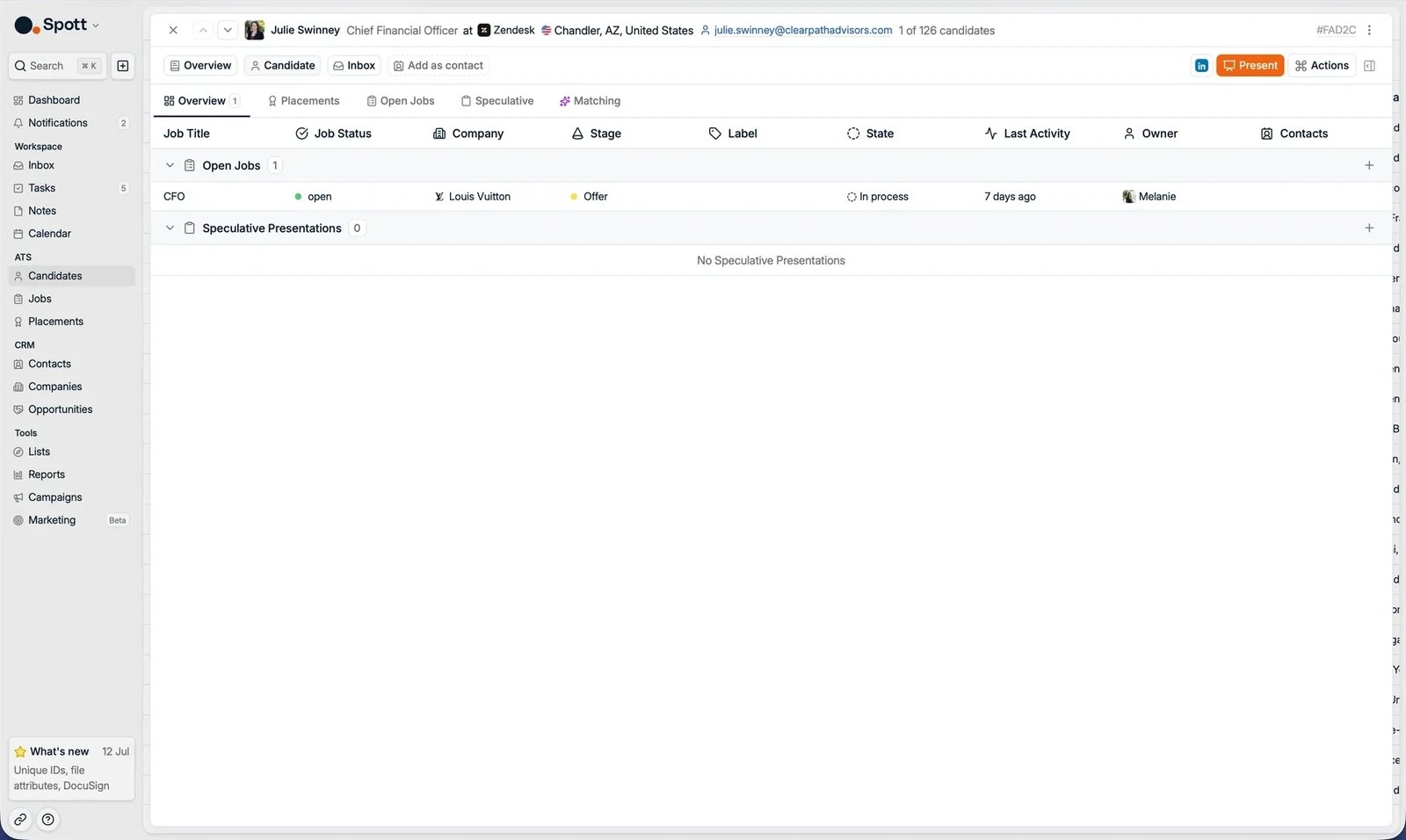Switch to the Open Jobs tab
This screenshot has width=1406, height=840.
click(x=401, y=101)
